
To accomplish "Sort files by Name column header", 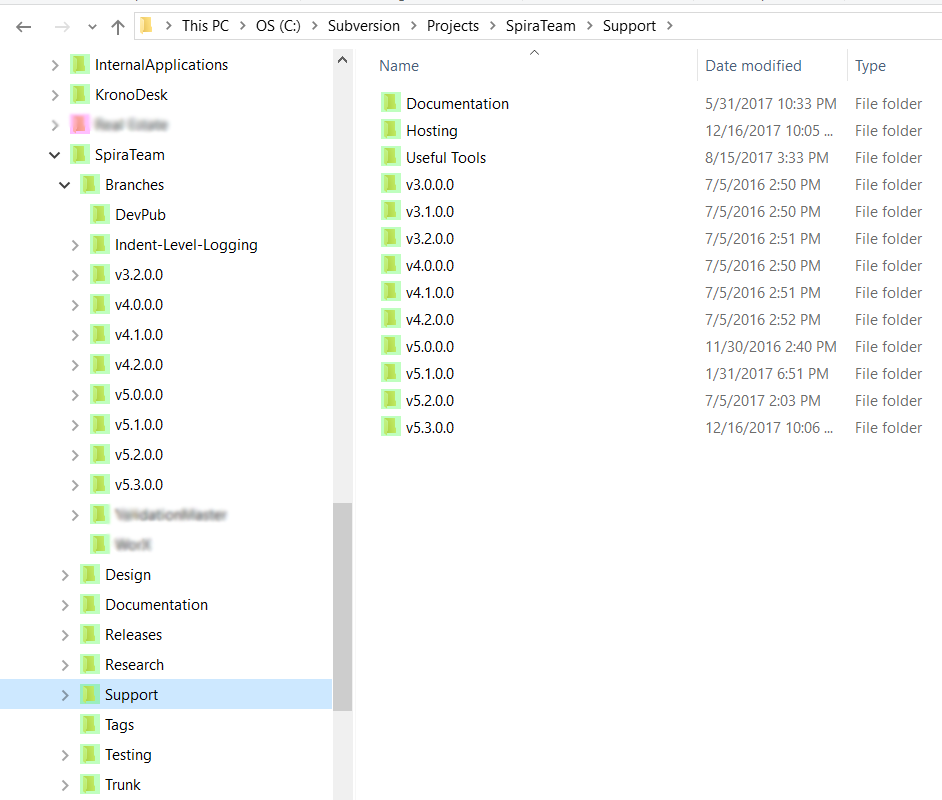I will point(399,66).
